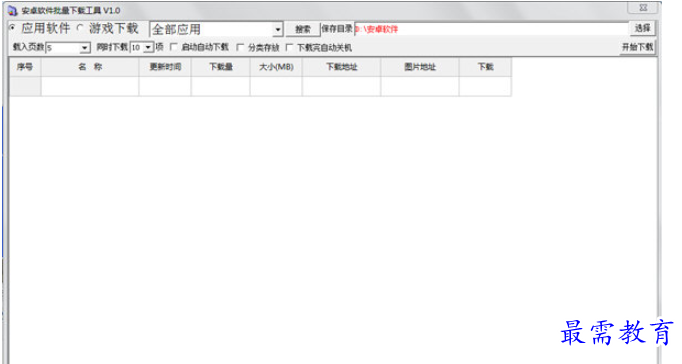Click the 选择 directory button
Screen dimensions: 682x364
[642, 28]
